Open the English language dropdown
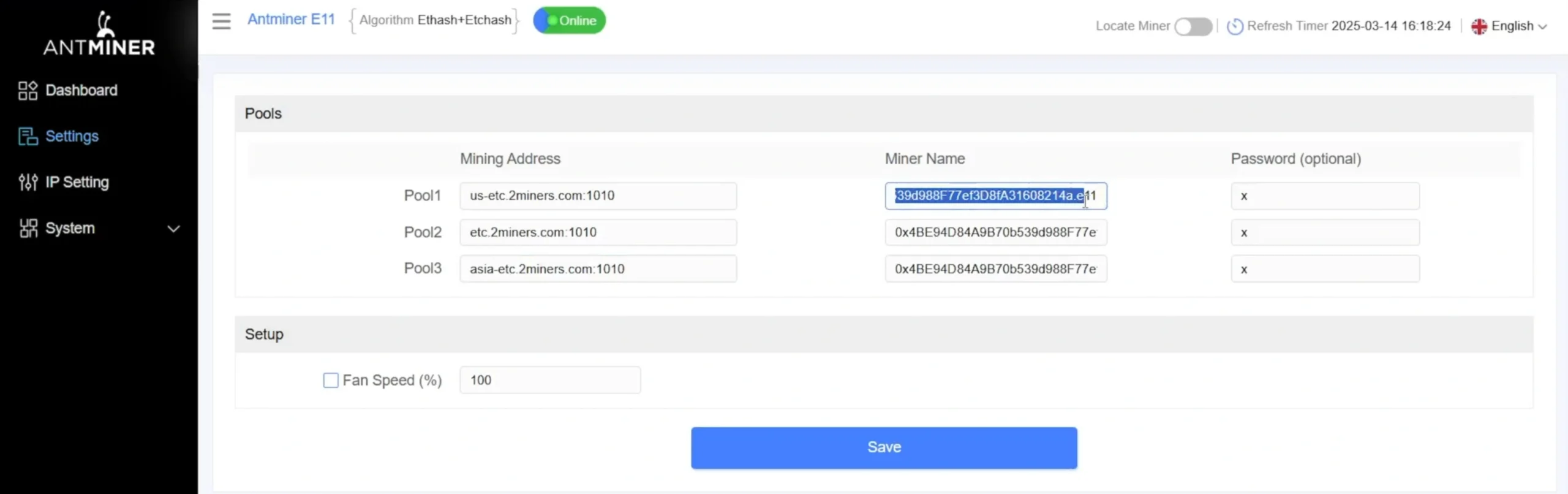Viewport: 1568px width, 494px height. 1519,26
